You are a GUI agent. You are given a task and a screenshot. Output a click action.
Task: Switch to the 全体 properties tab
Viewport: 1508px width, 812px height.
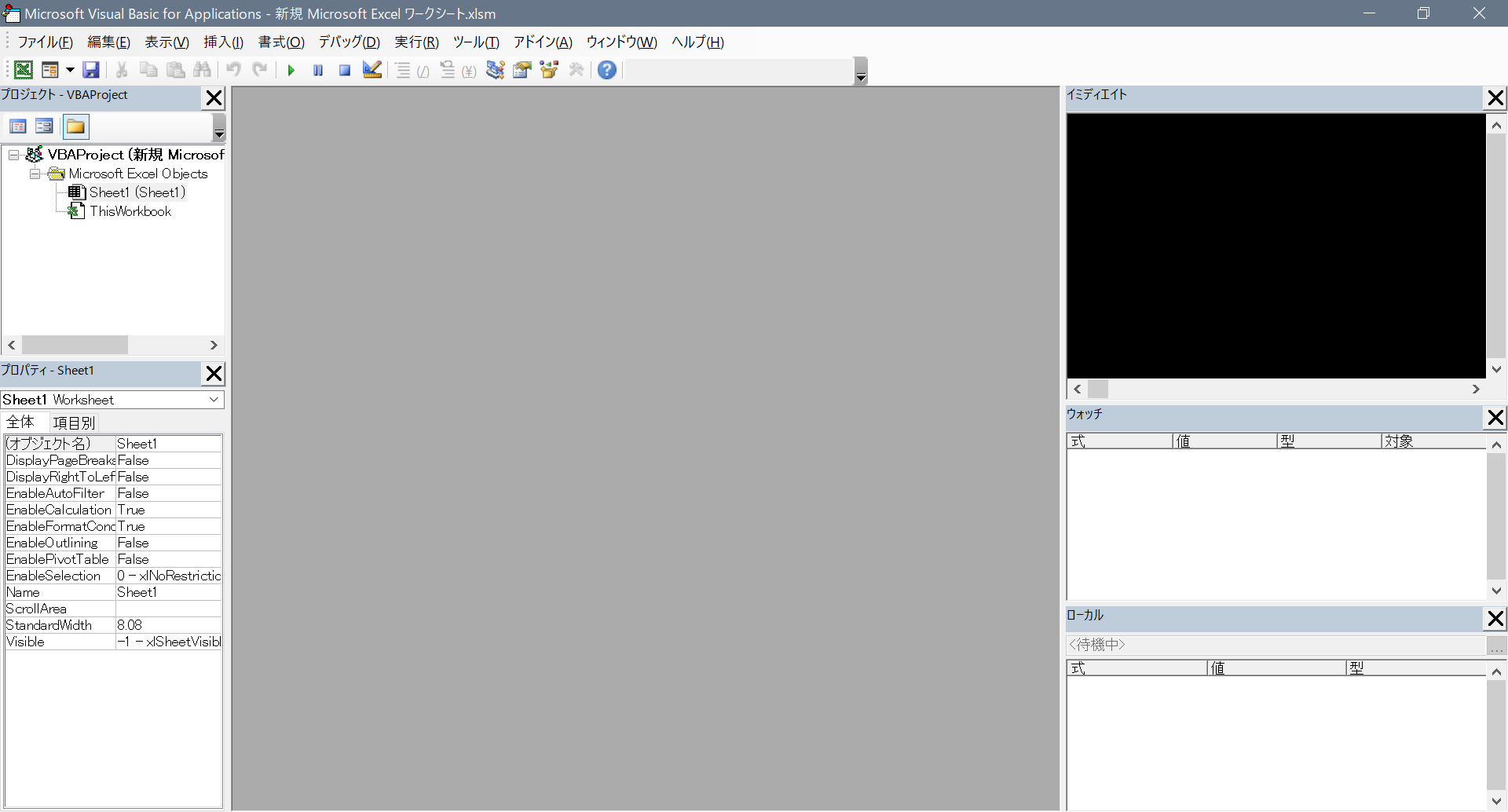[x=20, y=422]
